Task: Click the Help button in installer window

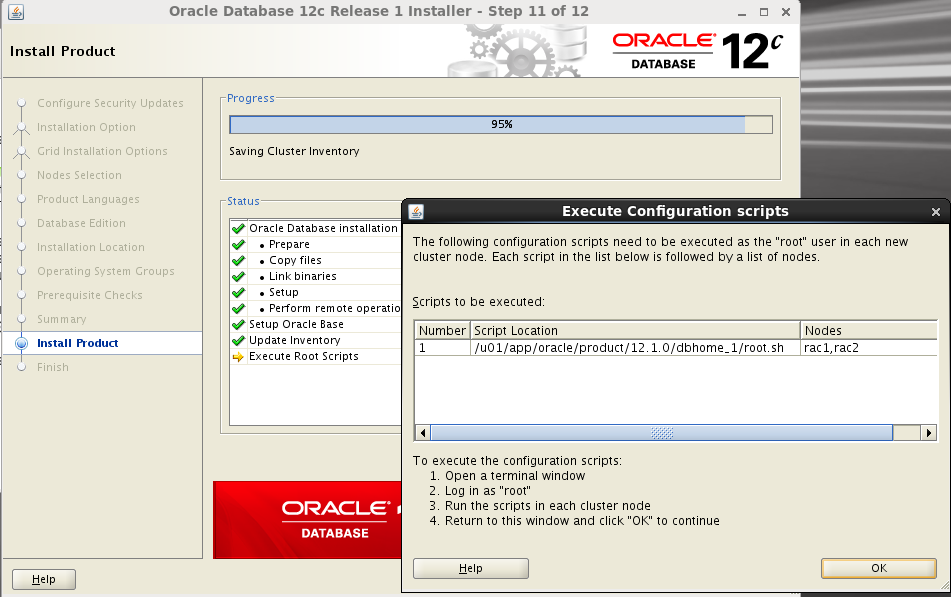Action: [44, 579]
